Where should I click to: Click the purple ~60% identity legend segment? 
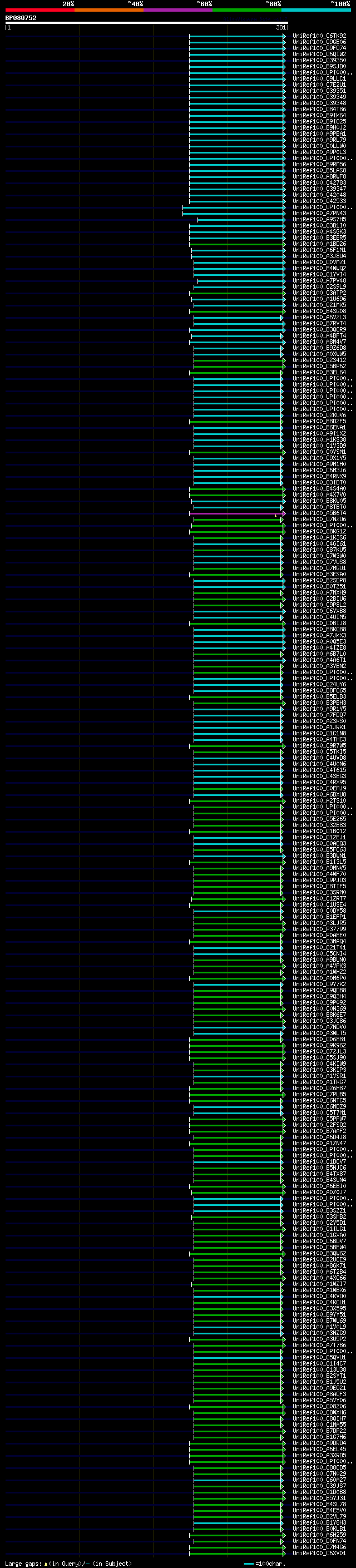179,11
